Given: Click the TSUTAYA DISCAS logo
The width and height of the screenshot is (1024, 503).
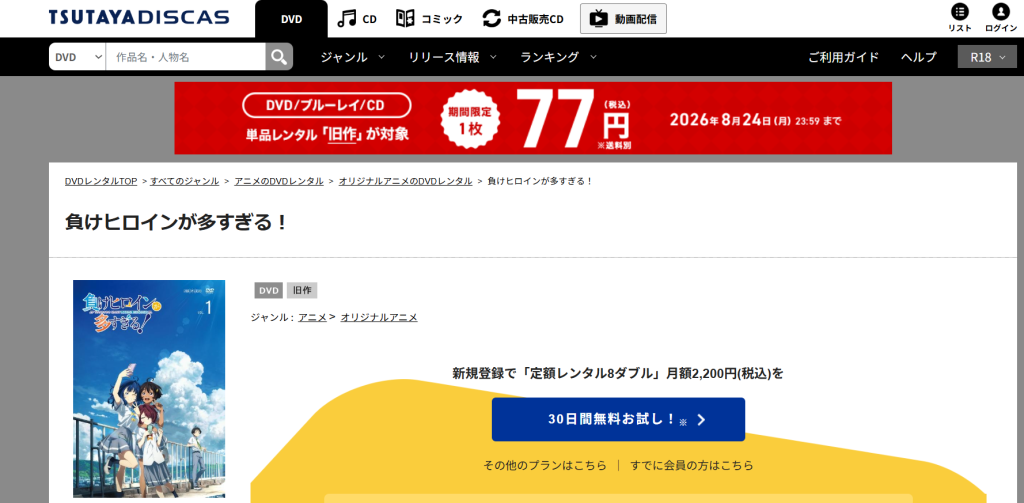Looking at the screenshot, I should 139,17.
